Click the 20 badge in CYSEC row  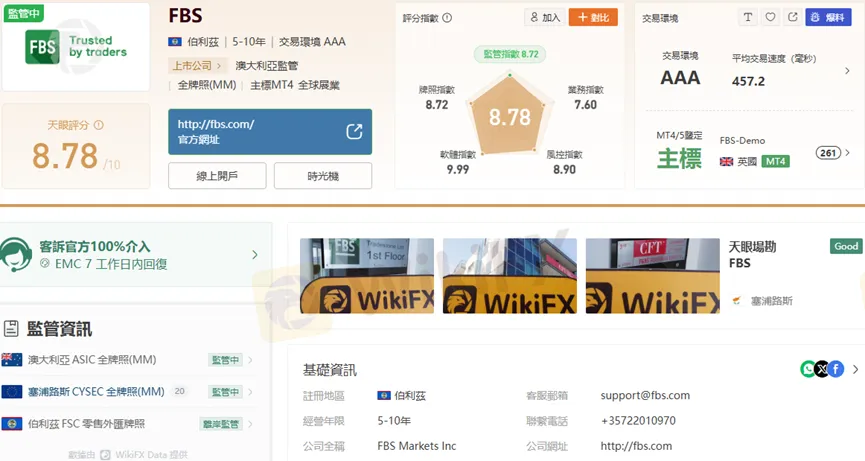click(x=180, y=391)
